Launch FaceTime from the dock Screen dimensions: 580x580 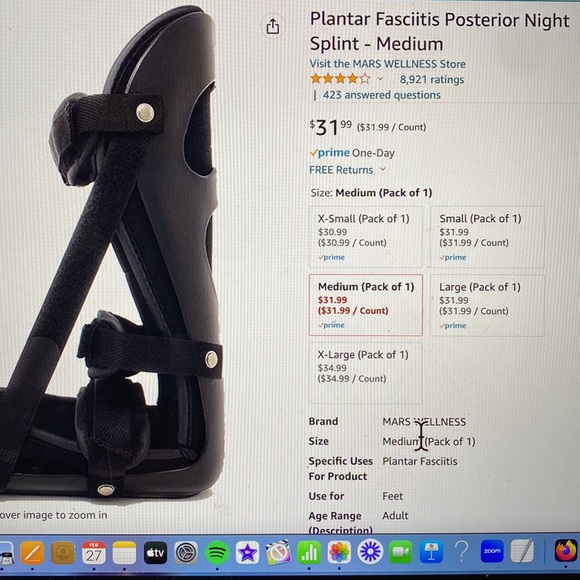pos(401,552)
